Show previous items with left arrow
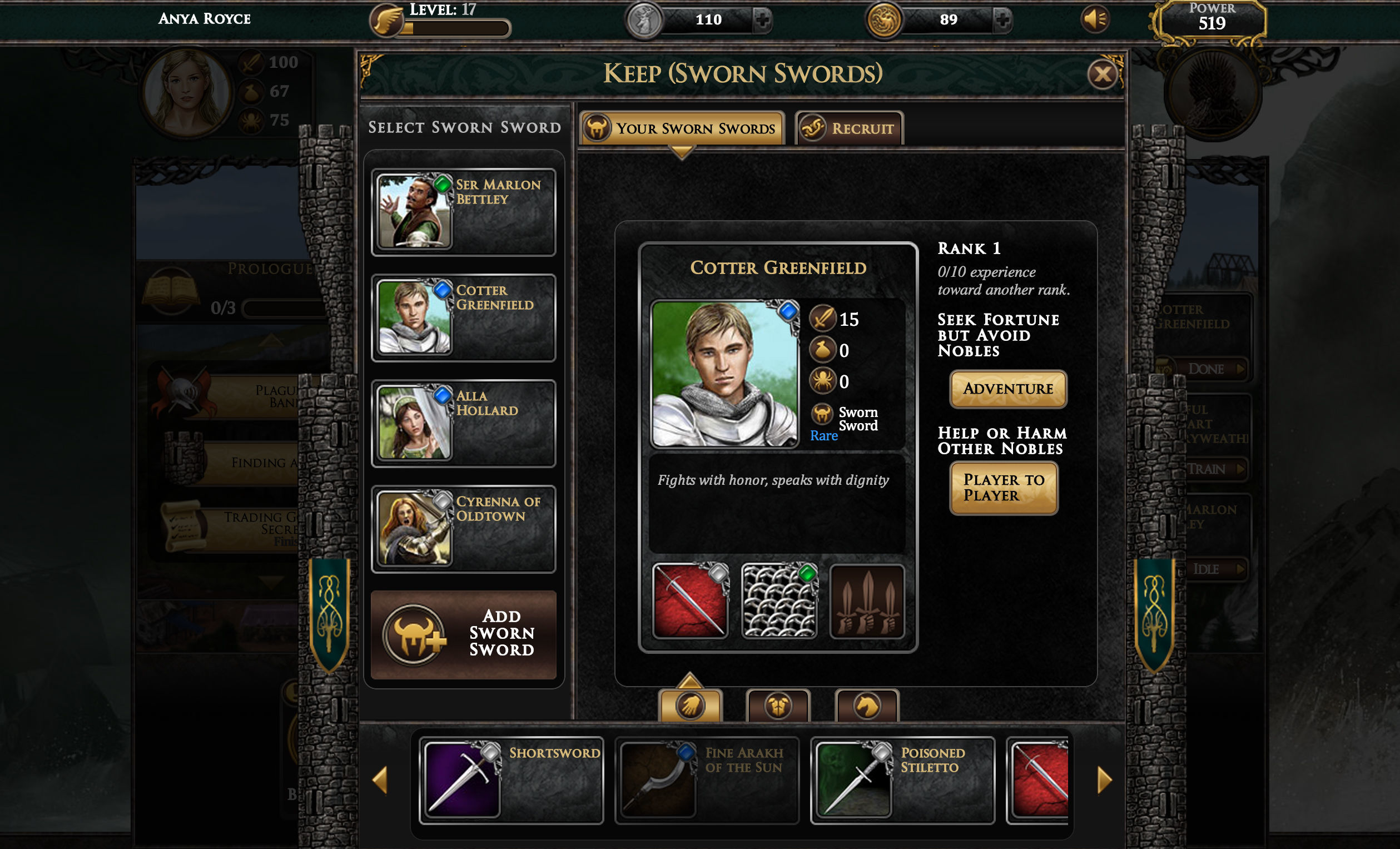The width and height of the screenshot is (1400, 849). pos(380,780)
